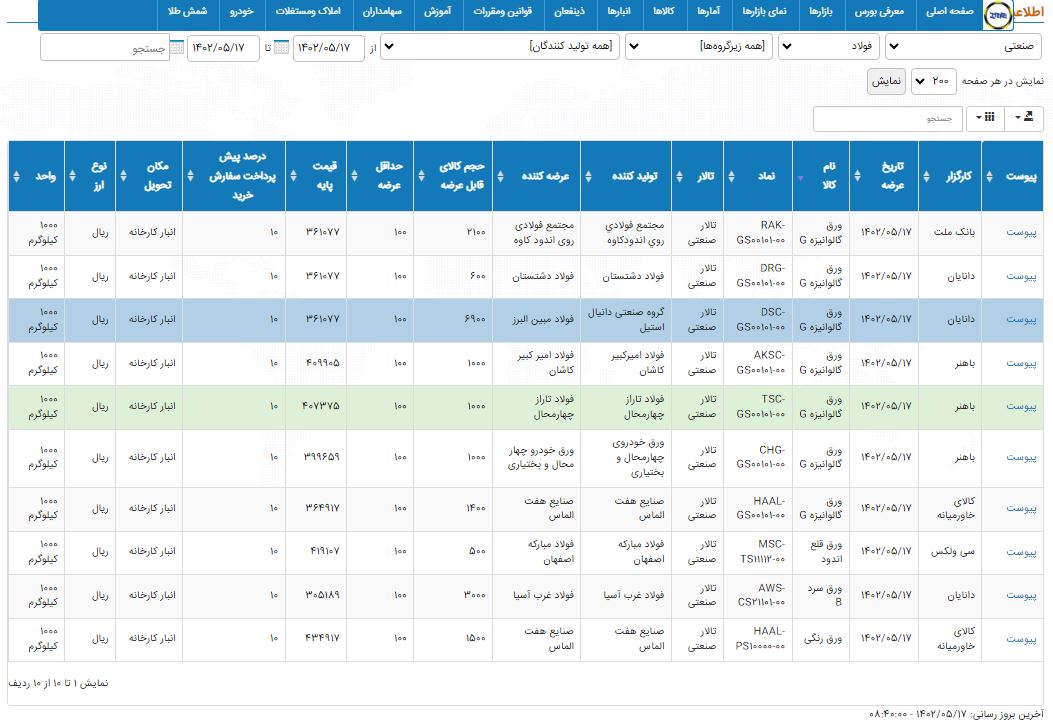
Task: Open پیوست link for HAAL-PS row
Action: 1021,639
